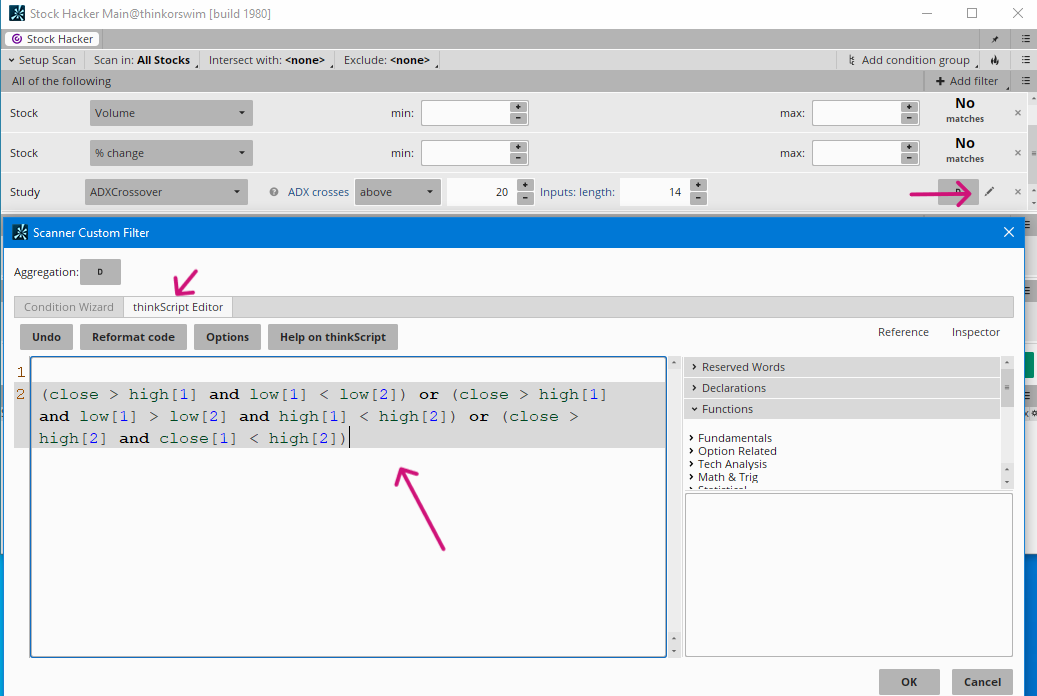Click the ADX crosses value field 20
This screenshot has height=696, width=1037.
[x=481, y=192]
